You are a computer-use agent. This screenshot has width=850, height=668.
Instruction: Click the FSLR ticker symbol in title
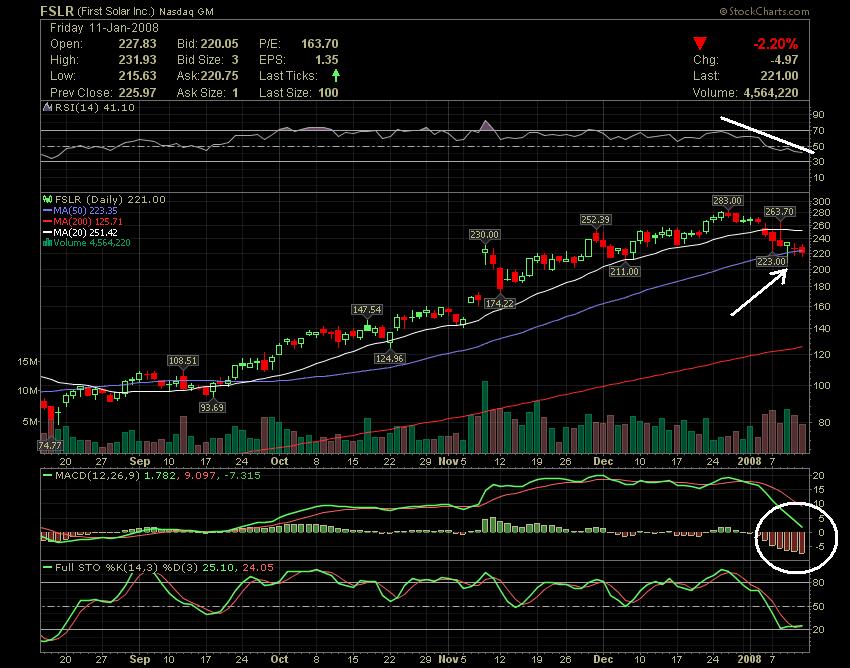(57, 11)
